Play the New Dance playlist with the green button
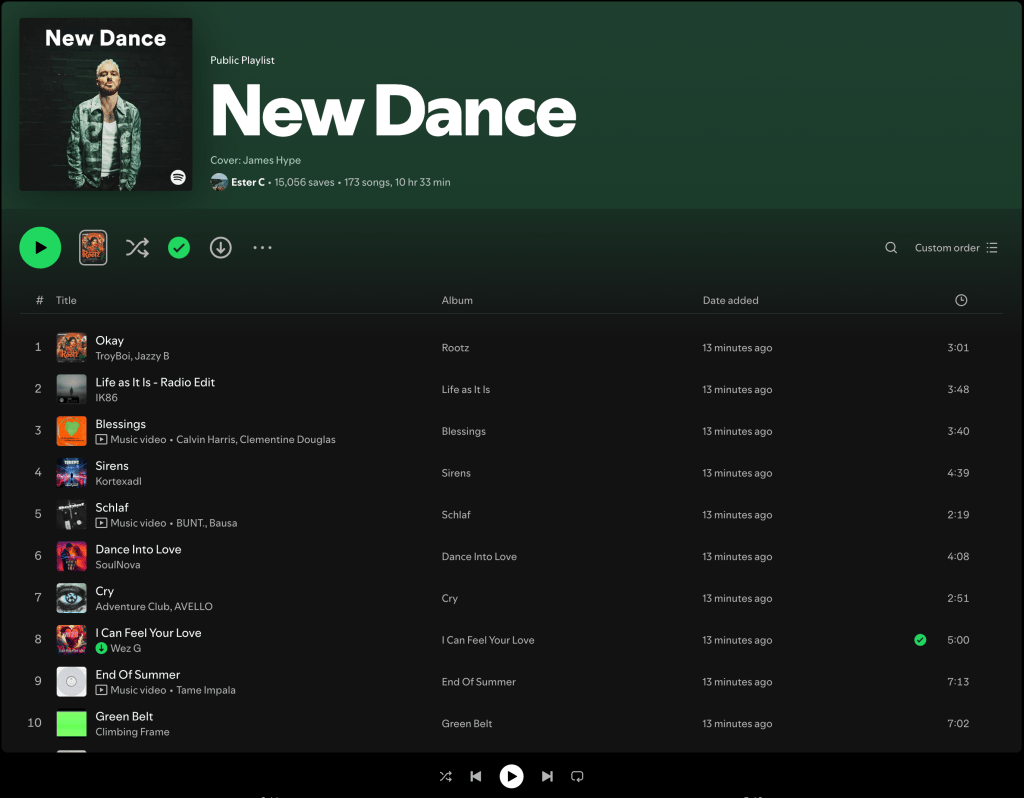This screenshot has height=798, width=1024. [40, 247]
